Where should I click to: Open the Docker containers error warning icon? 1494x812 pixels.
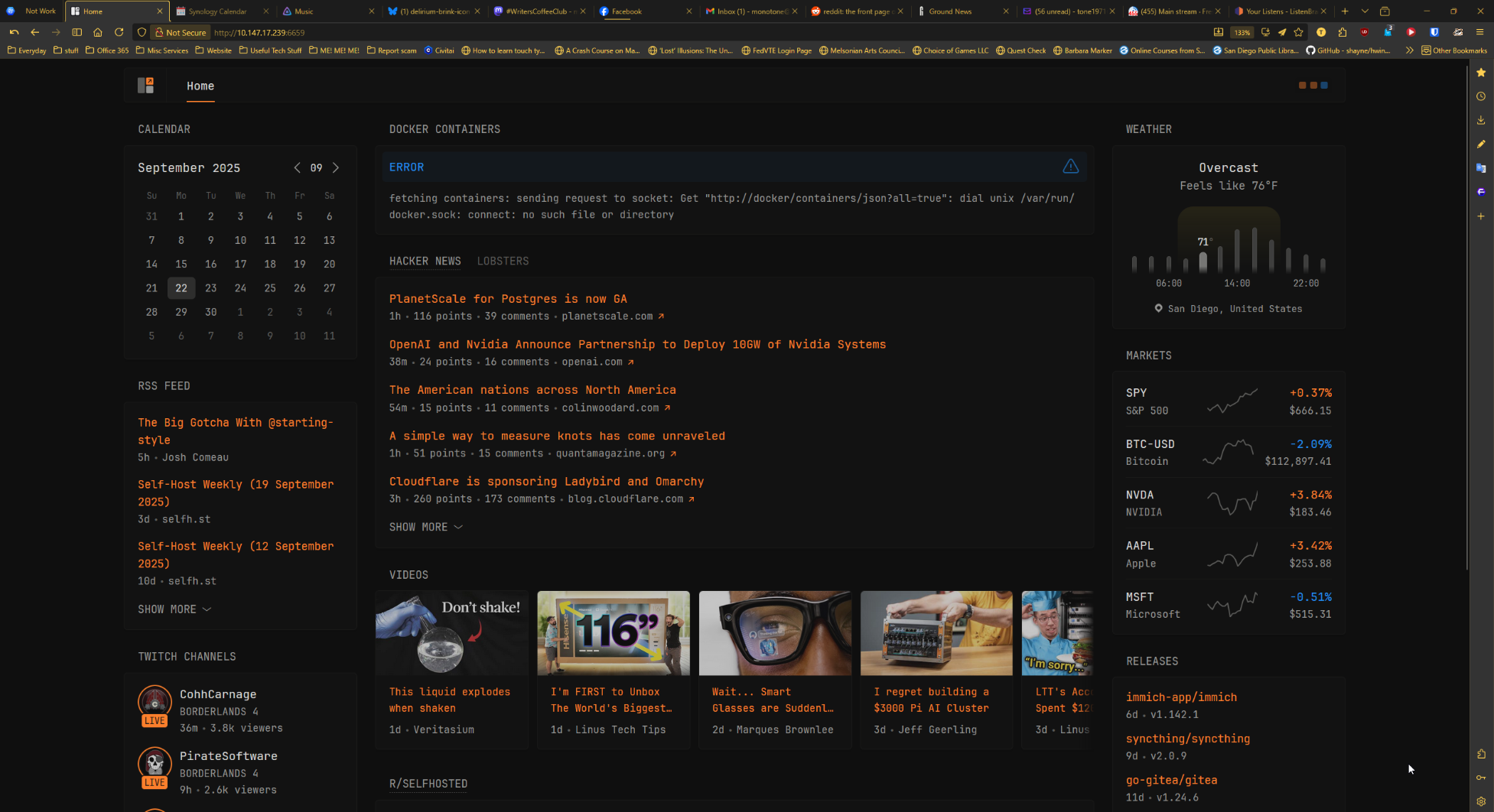click(x=1070, y=167)
